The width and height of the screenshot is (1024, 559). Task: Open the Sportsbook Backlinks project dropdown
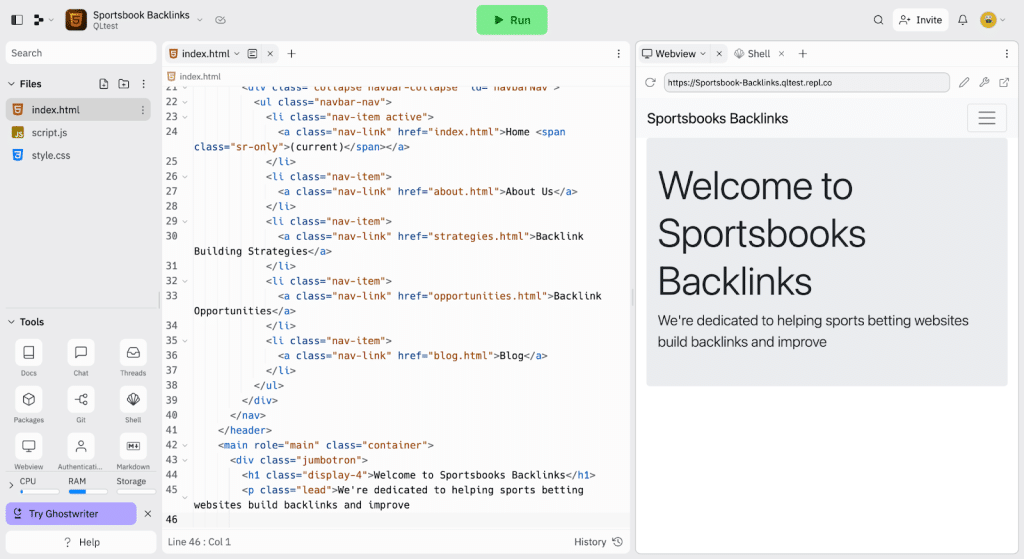[199, 20]
